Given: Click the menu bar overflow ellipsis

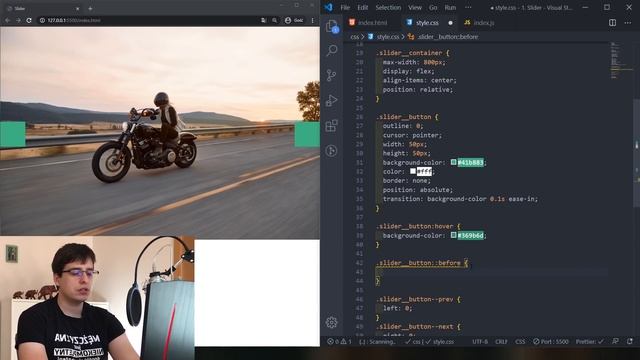Looking at the screenshot, I should click(x=468, y=7).
